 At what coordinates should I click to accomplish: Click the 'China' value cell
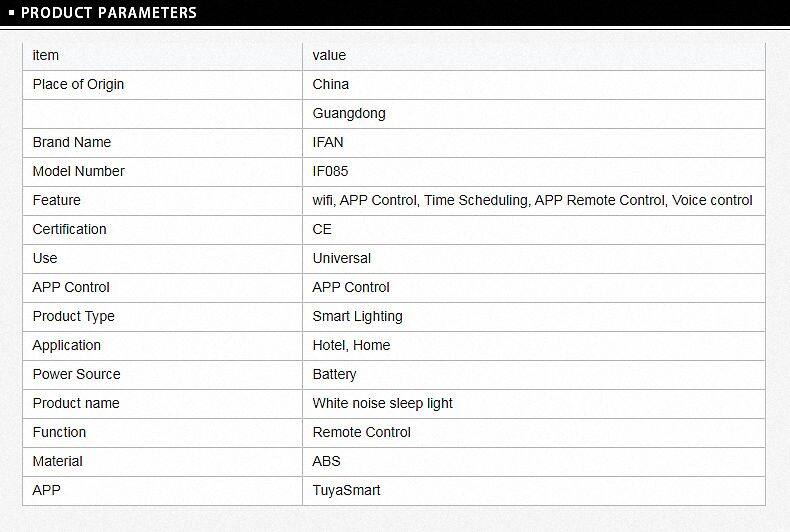pos(331,84)
